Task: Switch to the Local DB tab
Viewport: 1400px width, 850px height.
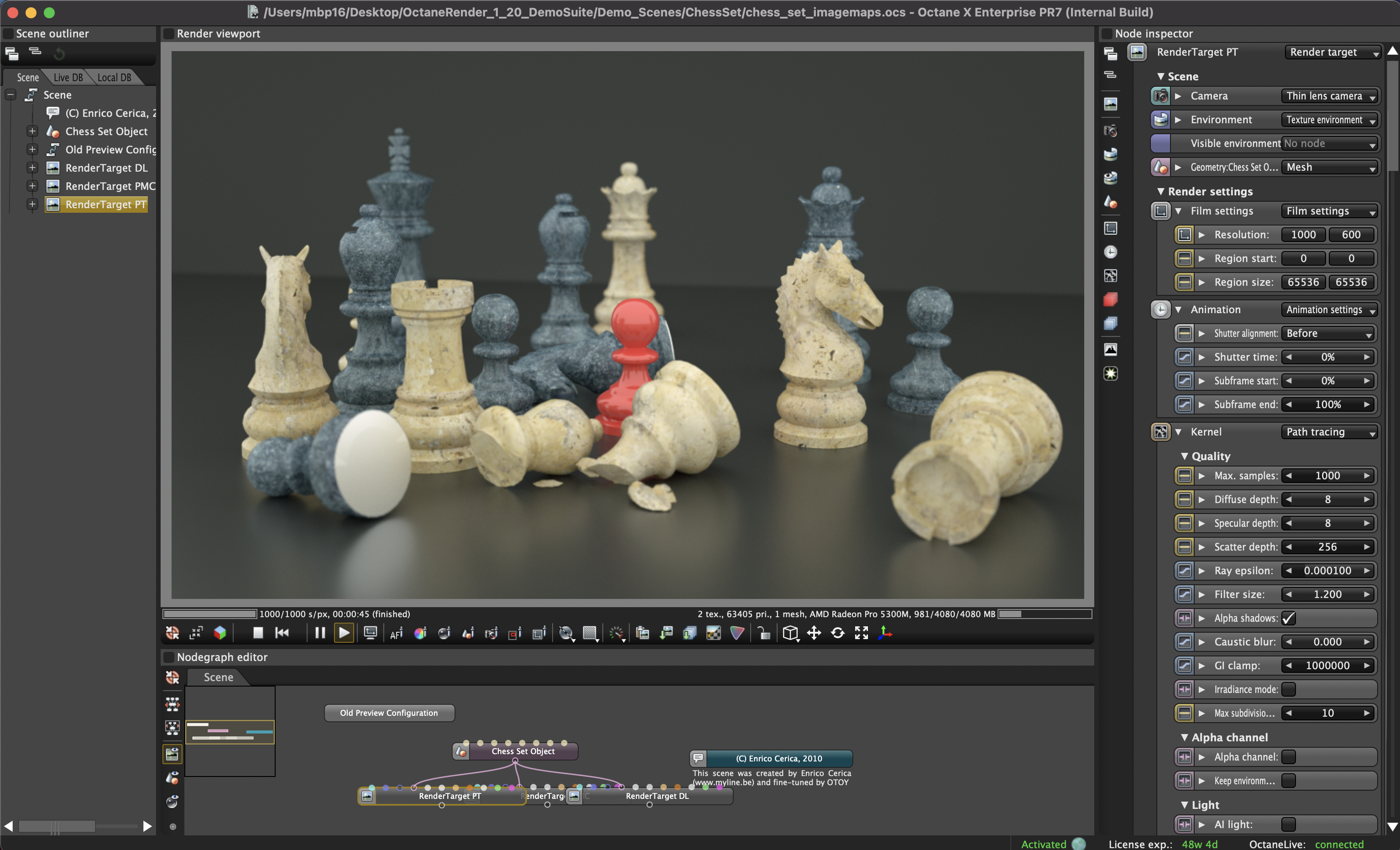Action: (x=114, y=77)
